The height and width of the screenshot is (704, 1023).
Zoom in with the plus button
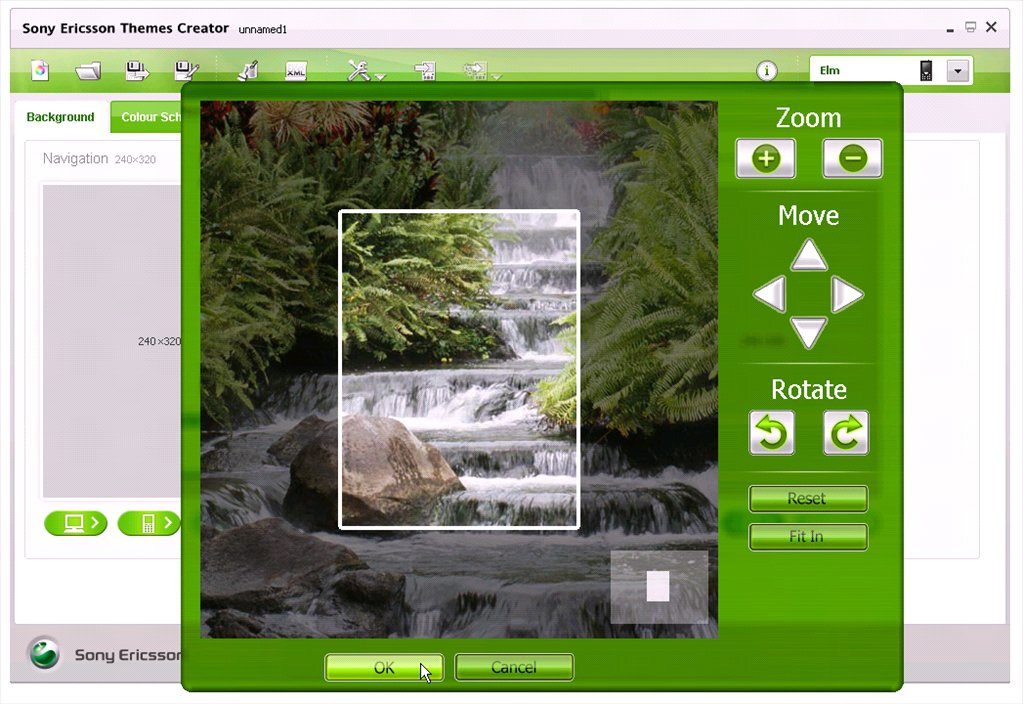[x=765, y=159]
